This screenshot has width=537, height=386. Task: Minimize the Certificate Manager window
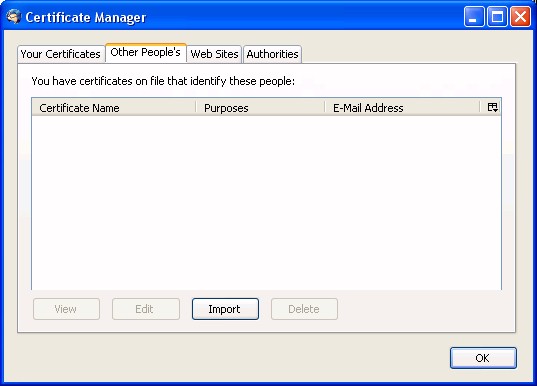point(474,16)
